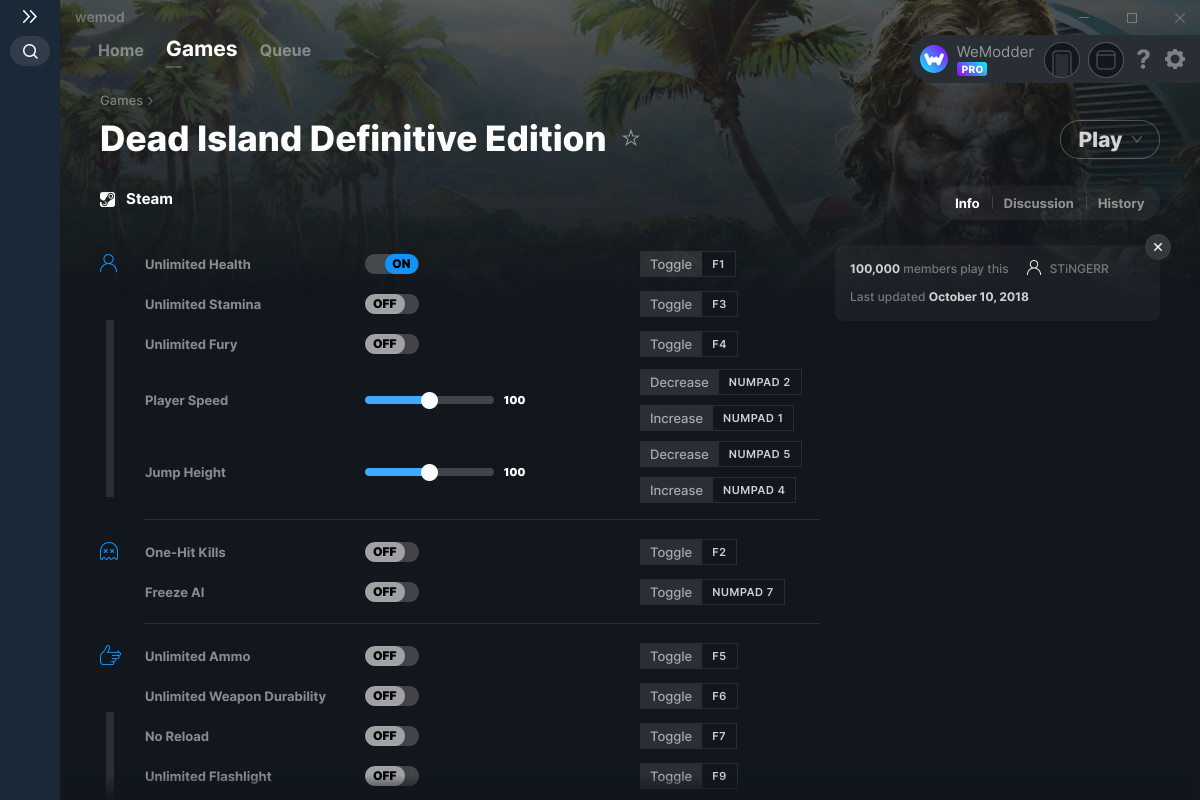Maximize the WeMod window
This screenshot has height=800, width=1200.
click(x=1132, y=17)
